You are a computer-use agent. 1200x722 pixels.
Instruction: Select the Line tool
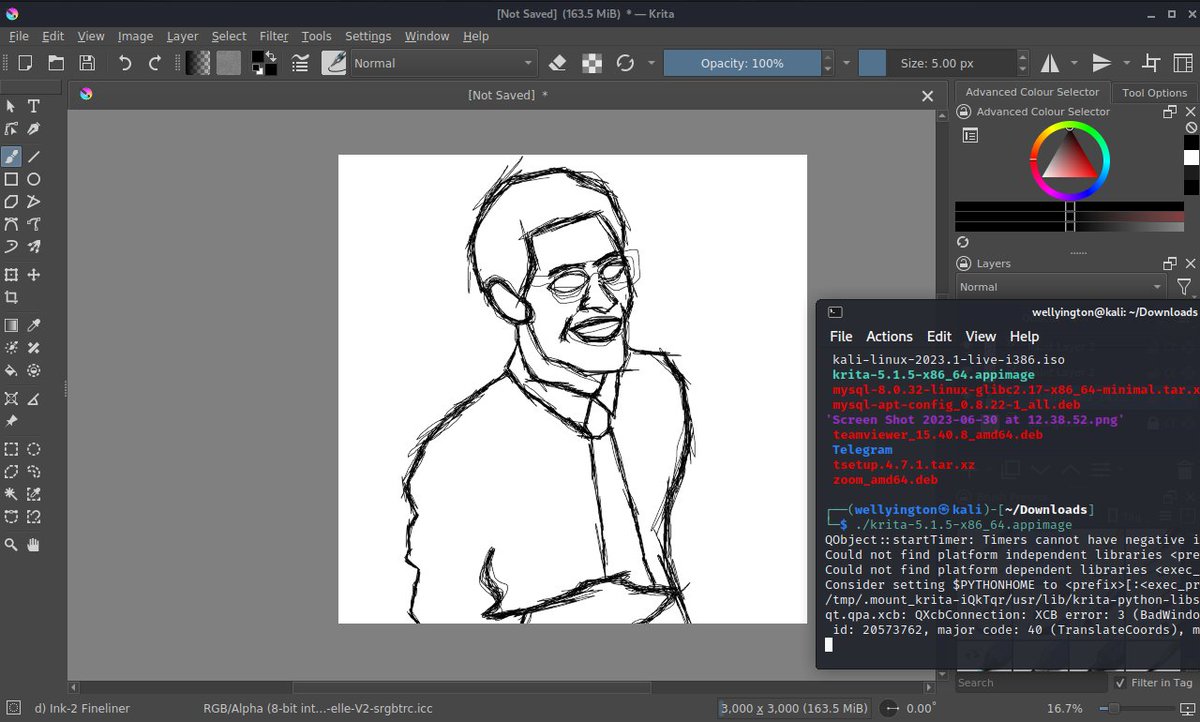33,157
